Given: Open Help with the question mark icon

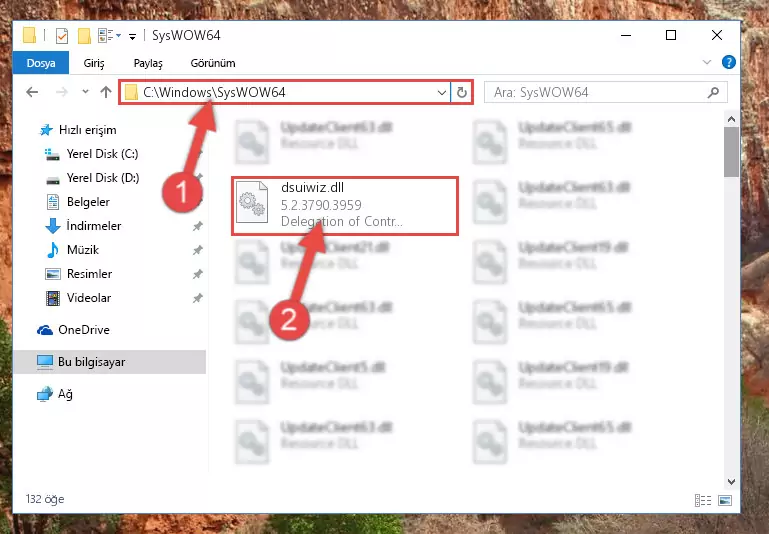Looking at the screenshot, I should [x=728, y=62].
